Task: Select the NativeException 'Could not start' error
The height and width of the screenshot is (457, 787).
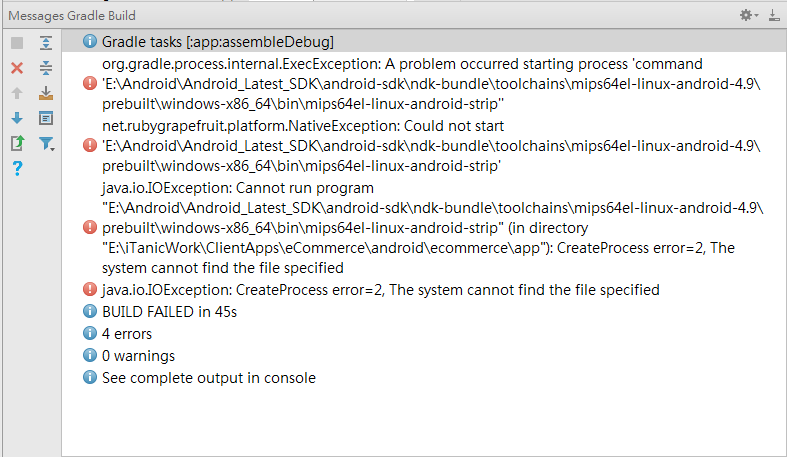Action: tap(430, 146)
